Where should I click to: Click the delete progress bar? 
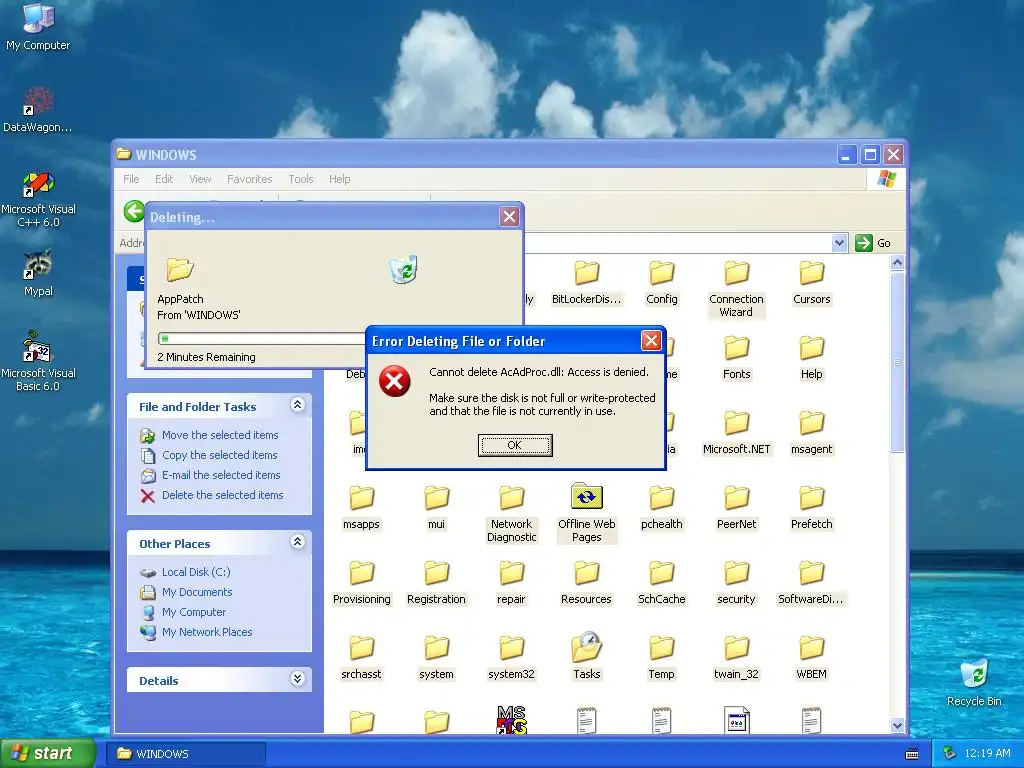click(262, 338)
